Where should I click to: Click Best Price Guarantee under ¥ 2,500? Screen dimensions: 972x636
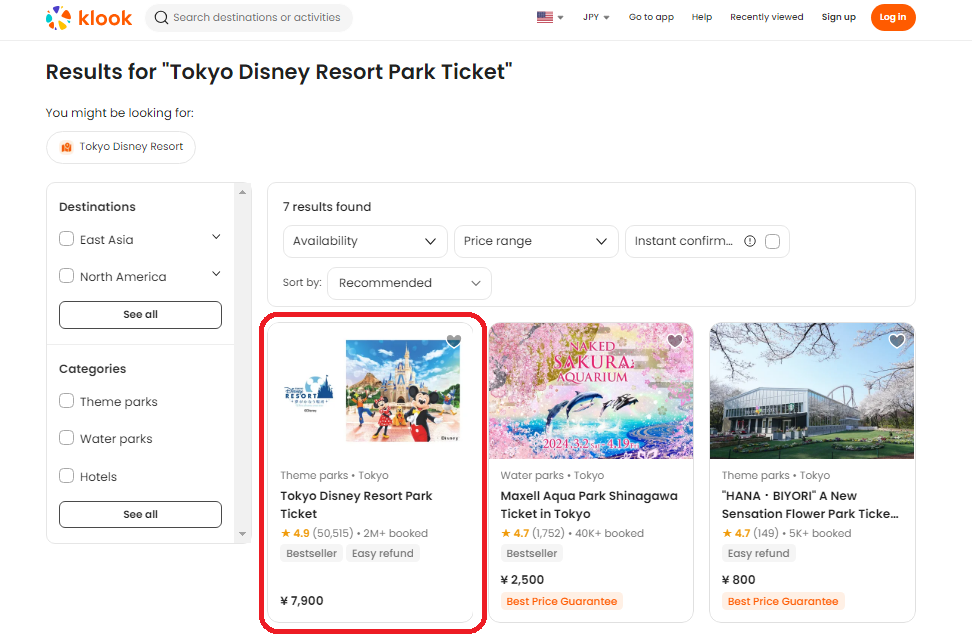(x=562, y=601)
